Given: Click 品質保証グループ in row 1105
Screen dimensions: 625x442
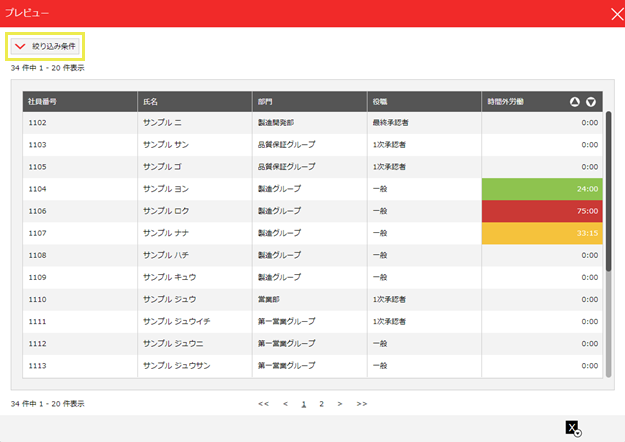Looking at the screenshot, I should [287, 167].
